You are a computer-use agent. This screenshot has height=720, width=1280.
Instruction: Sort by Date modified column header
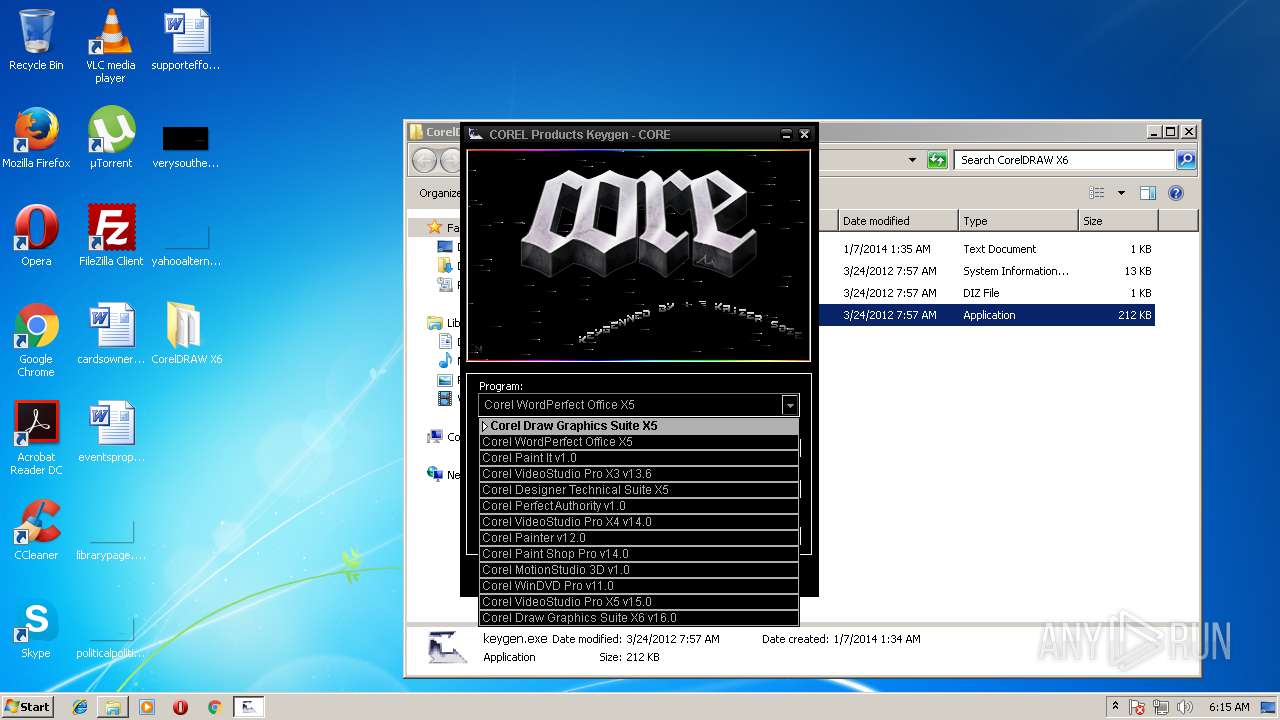(898, 221)
